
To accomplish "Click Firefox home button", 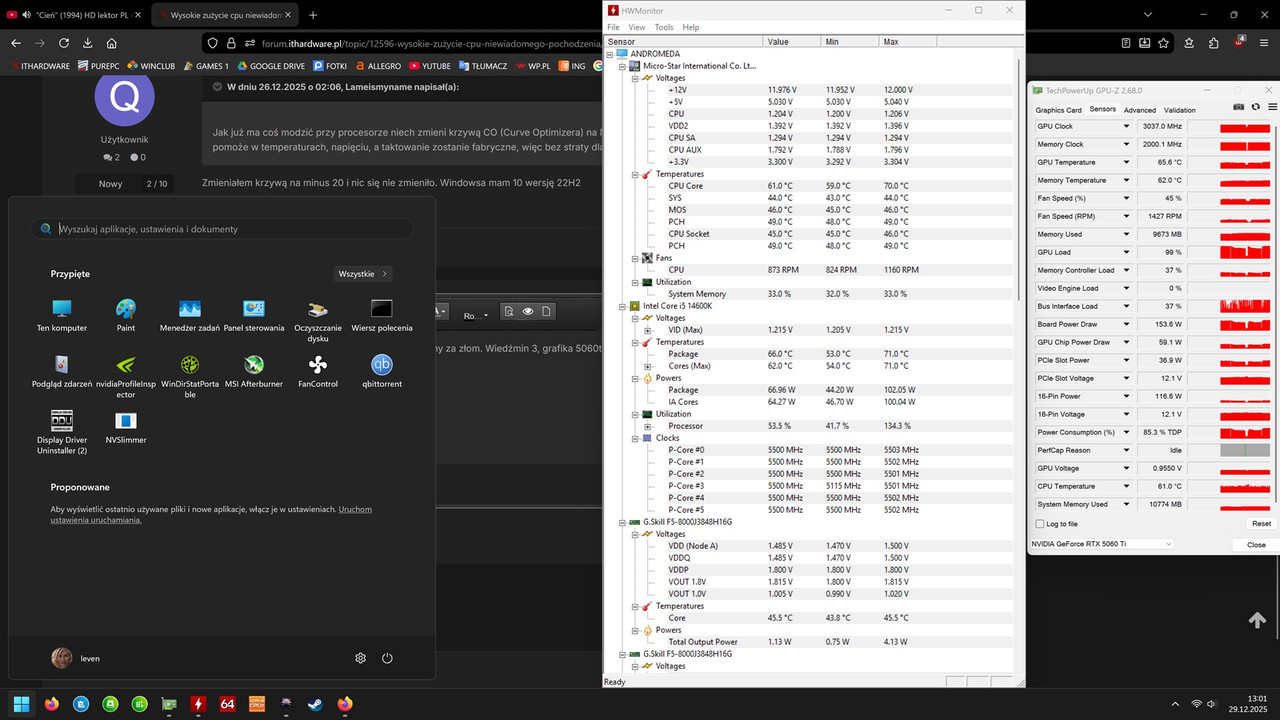I will click(x=112, y=43).
